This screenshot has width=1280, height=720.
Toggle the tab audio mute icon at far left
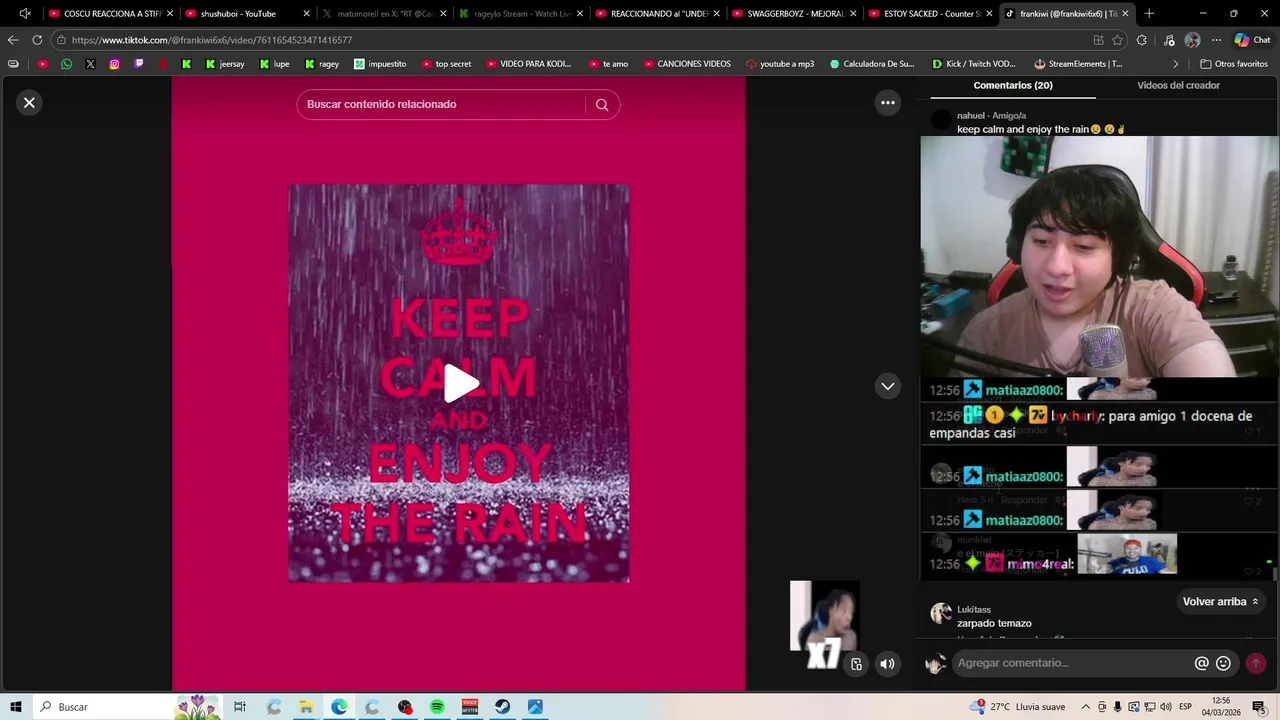(x=25, y=14)
